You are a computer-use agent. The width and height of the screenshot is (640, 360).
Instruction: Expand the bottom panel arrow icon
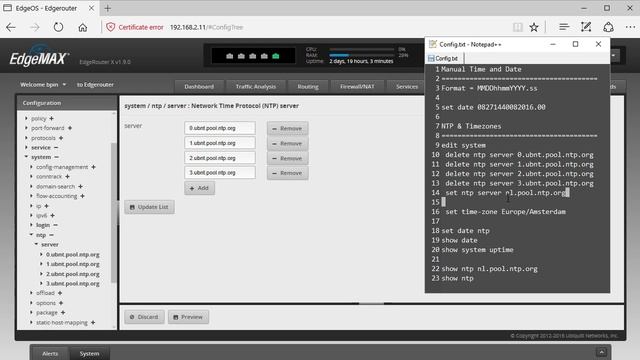coord(602,352)
